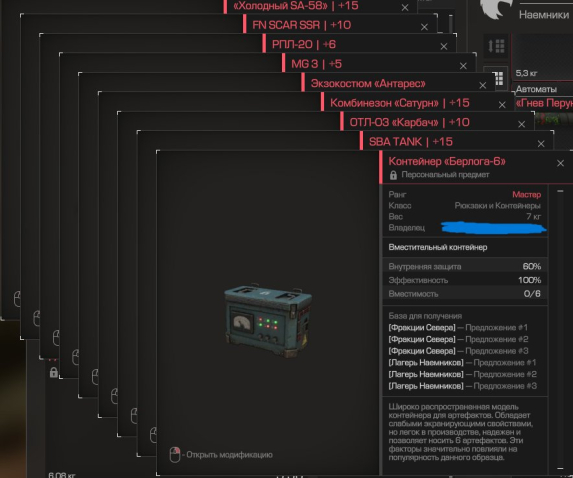Click [Лагерь Наемников] — Предложение #1
573x478 pixels.
click(x=462, y=363)
